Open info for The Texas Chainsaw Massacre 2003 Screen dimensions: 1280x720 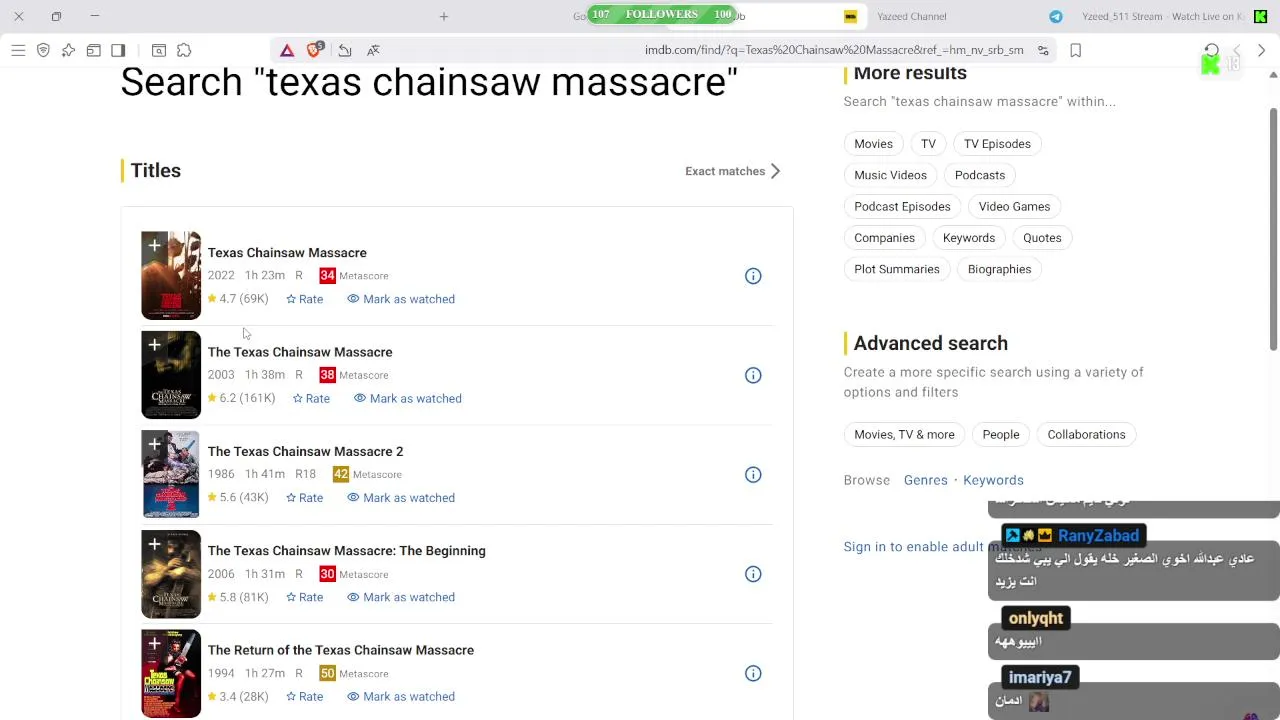753,375
